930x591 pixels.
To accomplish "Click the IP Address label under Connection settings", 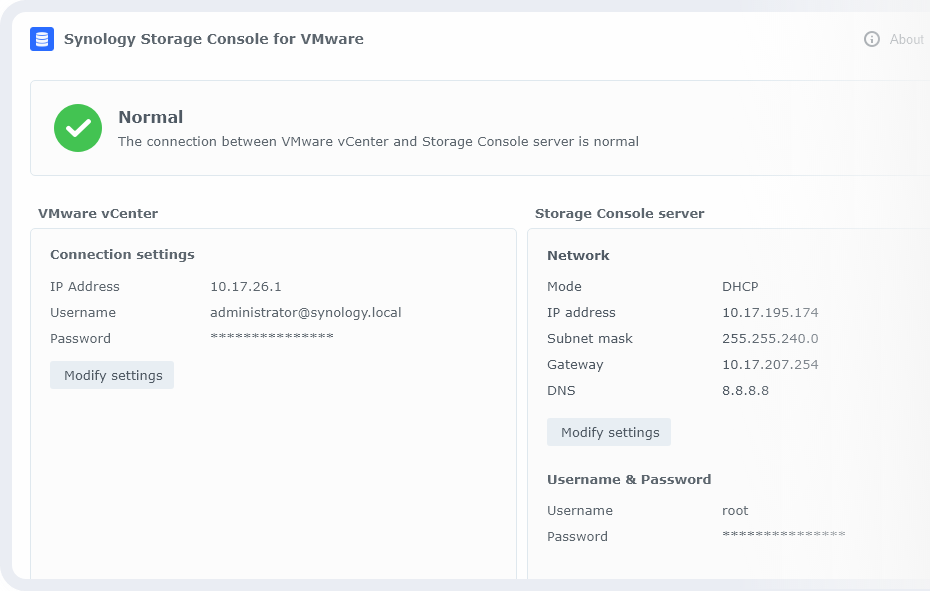I will point(85,287).
